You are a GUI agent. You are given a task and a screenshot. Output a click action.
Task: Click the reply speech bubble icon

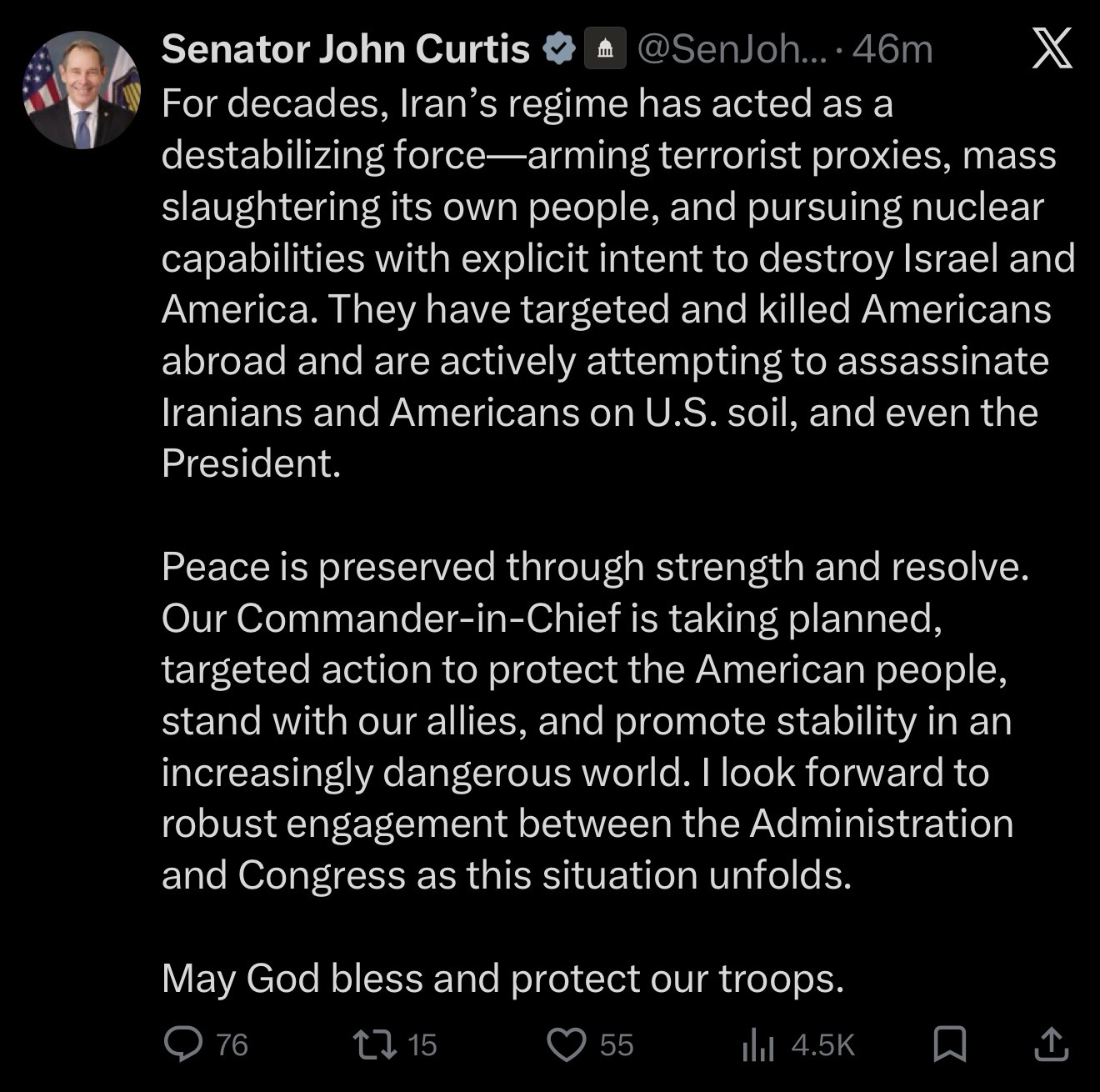[182, 1044]
